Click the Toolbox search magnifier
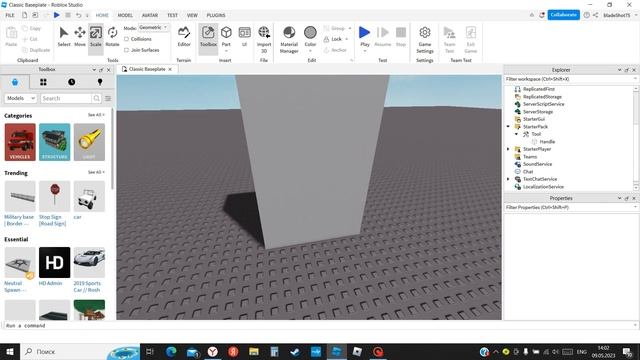 click(96, 98)
